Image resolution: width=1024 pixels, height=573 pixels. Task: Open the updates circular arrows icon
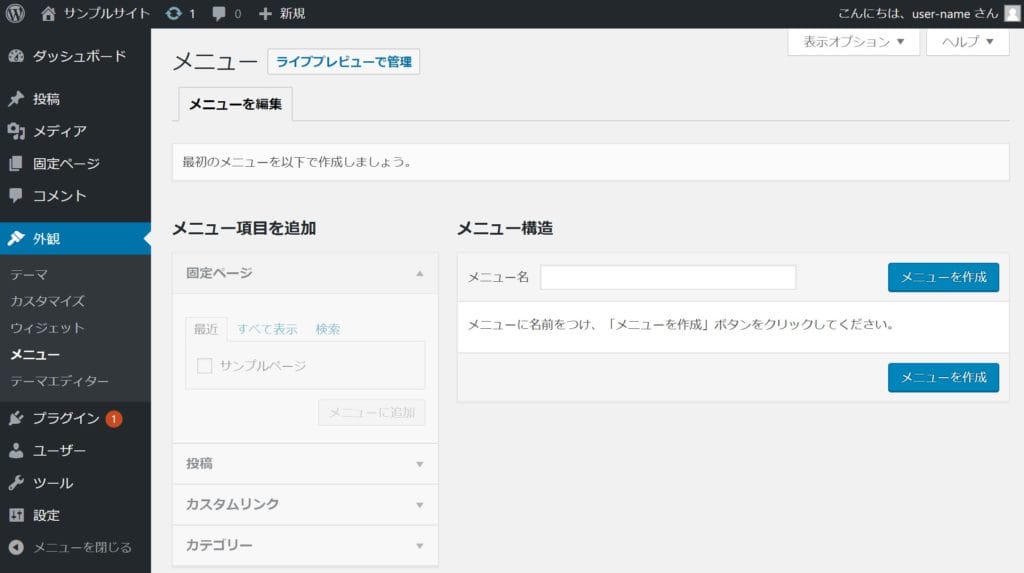pos(174,14)
